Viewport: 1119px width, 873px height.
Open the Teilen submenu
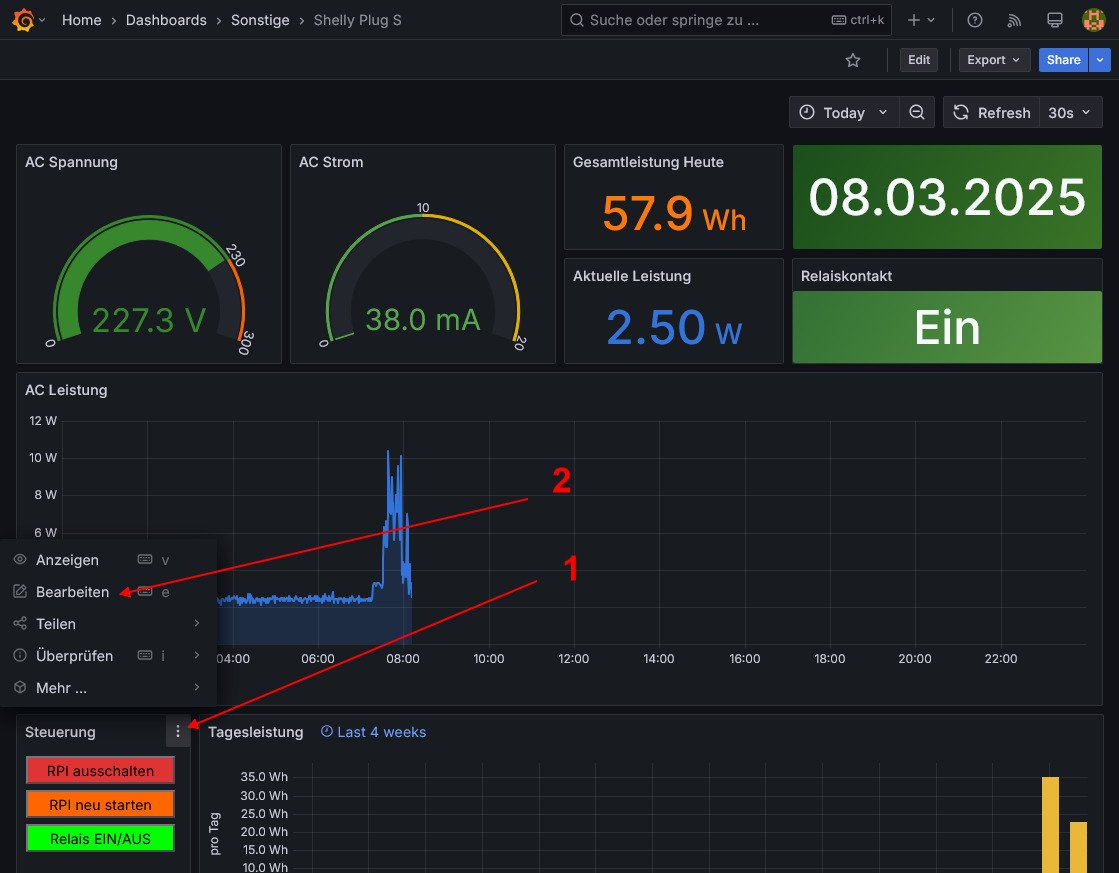point(56,624)
